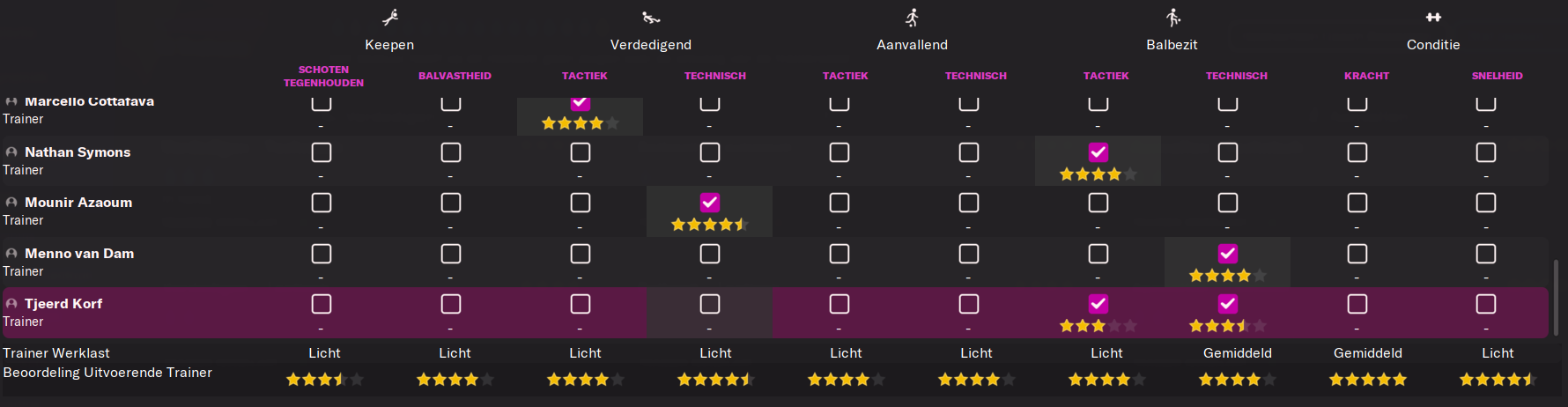Select the Balvastheid column header

pos(455,76)
